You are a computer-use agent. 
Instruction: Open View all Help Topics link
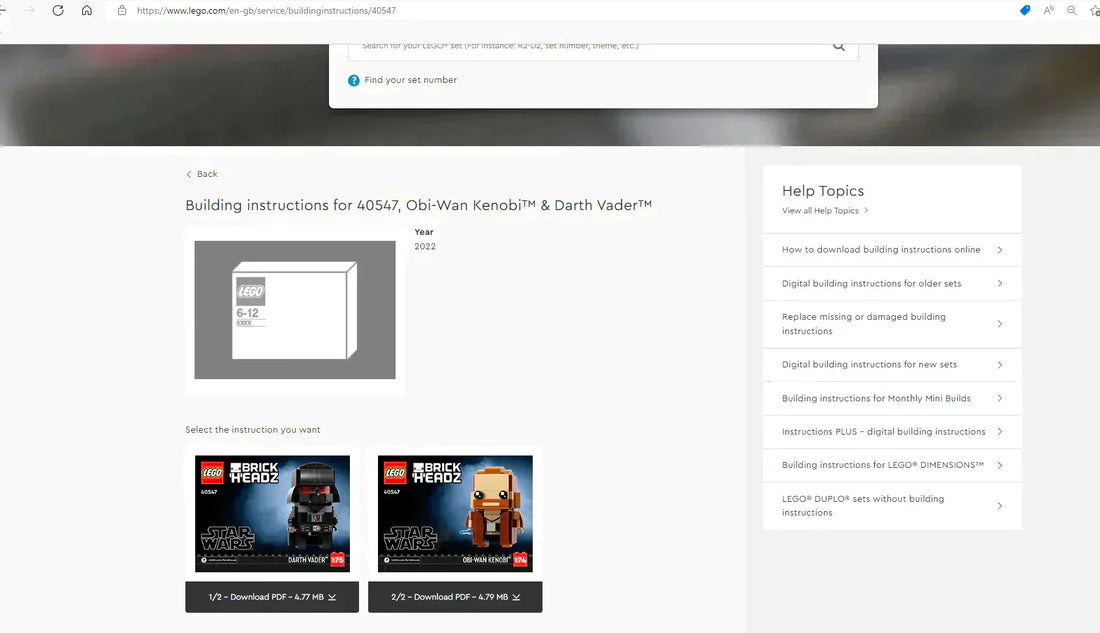pos(824,211)
